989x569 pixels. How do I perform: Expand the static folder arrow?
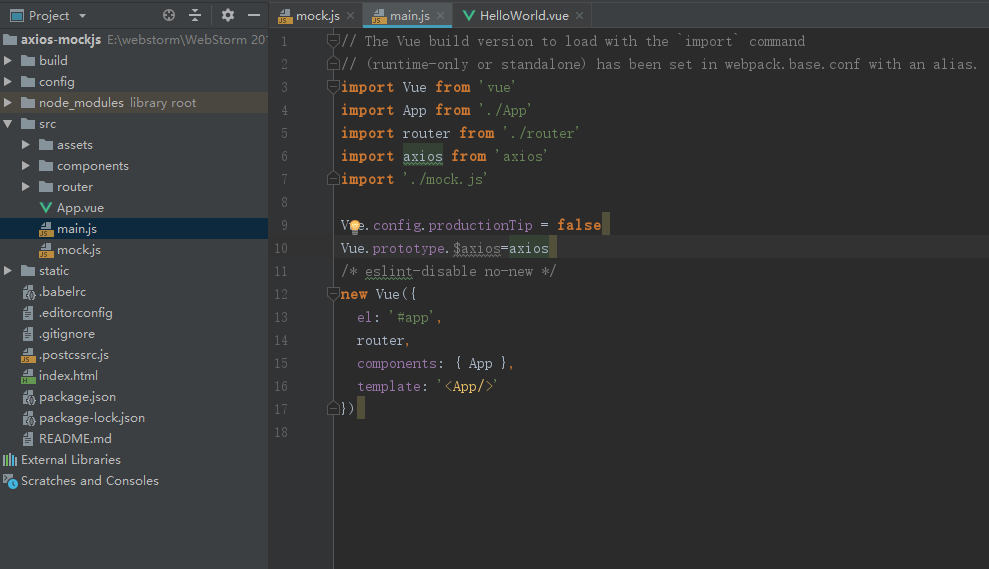click(8, 271)
